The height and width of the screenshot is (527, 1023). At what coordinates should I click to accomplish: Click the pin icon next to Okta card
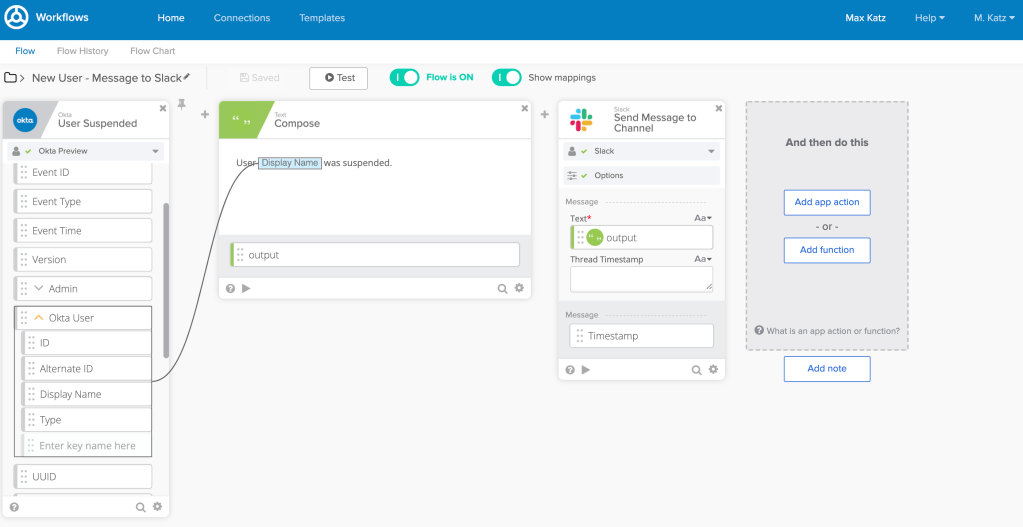pyautogui.click(x=181, y=104)
